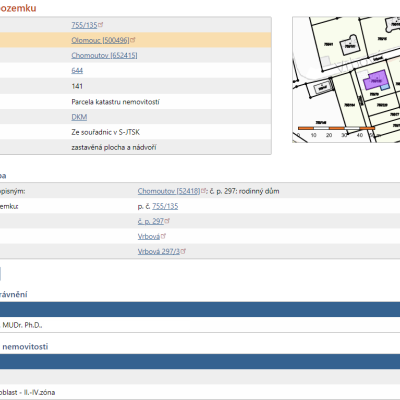Click external link icon beside 755/135
The image size is (400, 400).
coord(101,24)
